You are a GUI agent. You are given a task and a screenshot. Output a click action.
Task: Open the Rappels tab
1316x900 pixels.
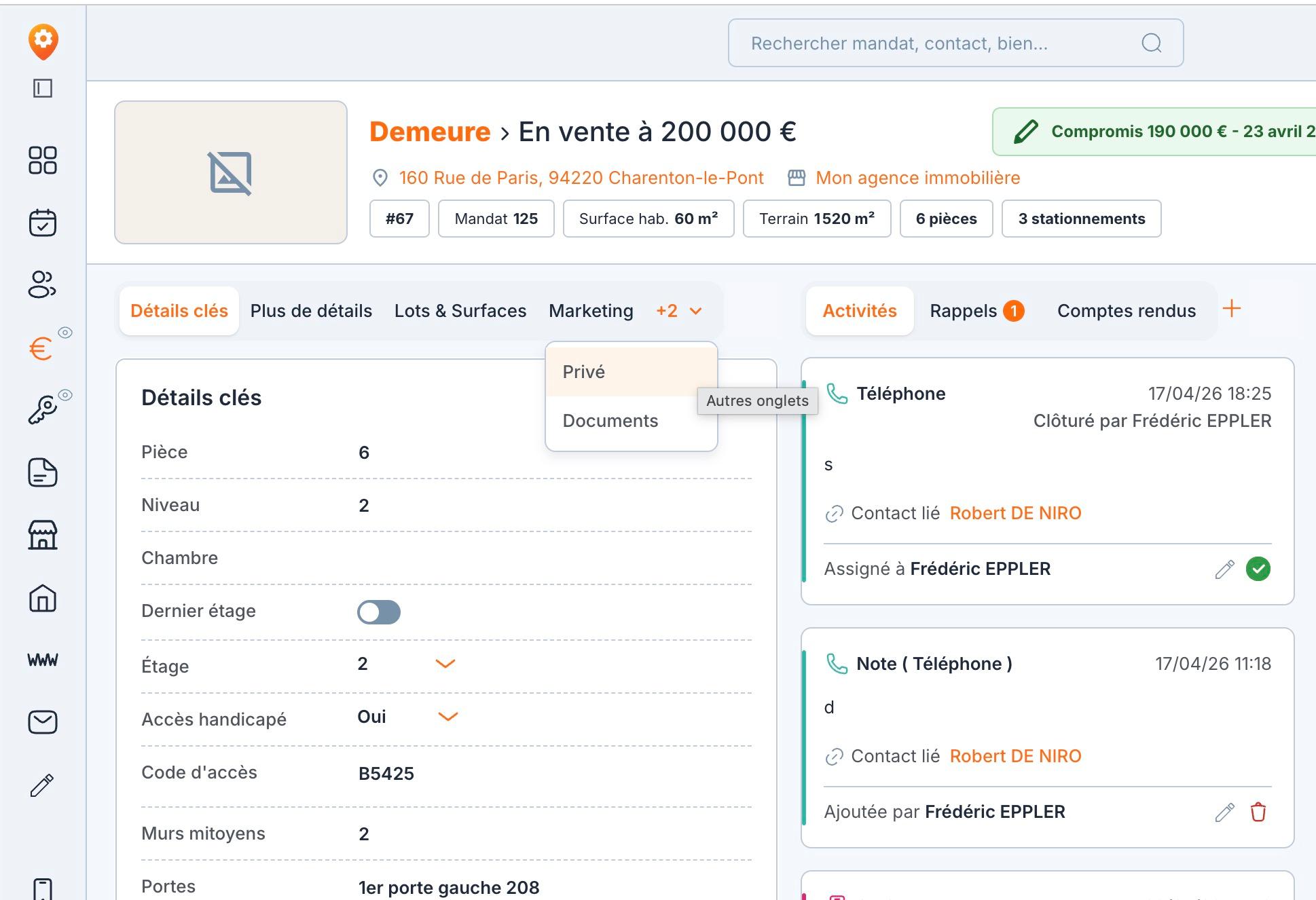[976, 311]
